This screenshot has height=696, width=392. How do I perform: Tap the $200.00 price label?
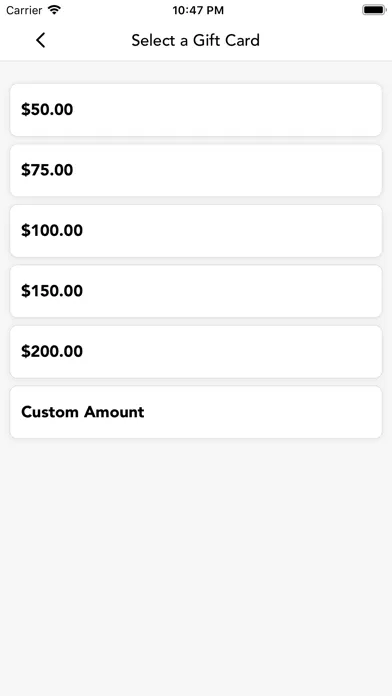pyautogui.click(x=52, y=352)
